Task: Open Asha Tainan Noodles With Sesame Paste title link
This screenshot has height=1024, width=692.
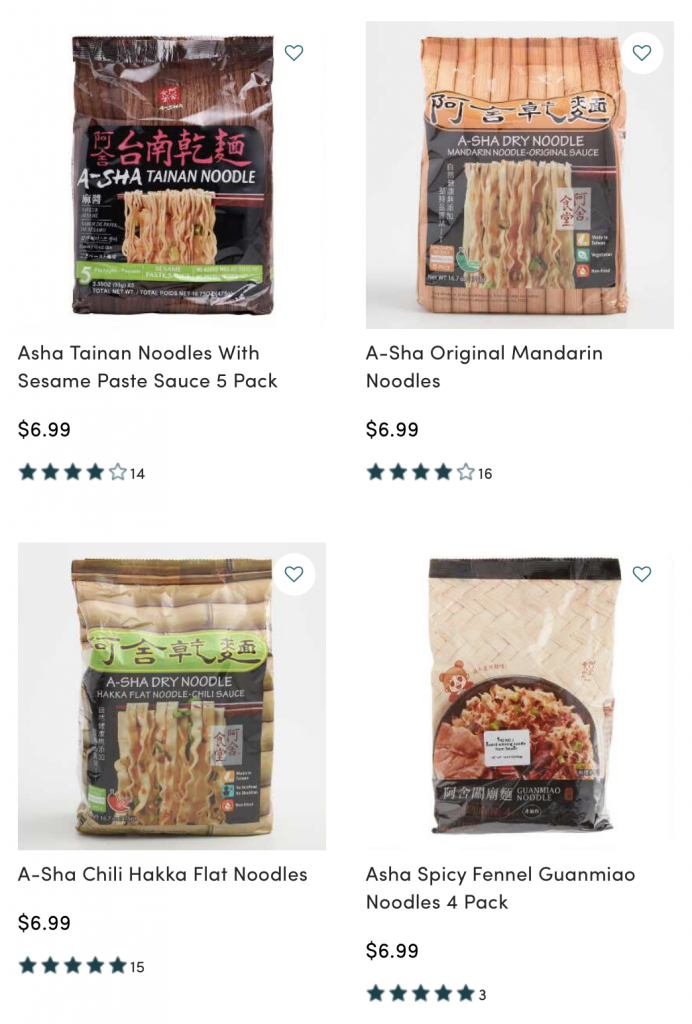Action: [x=148, y=366]
